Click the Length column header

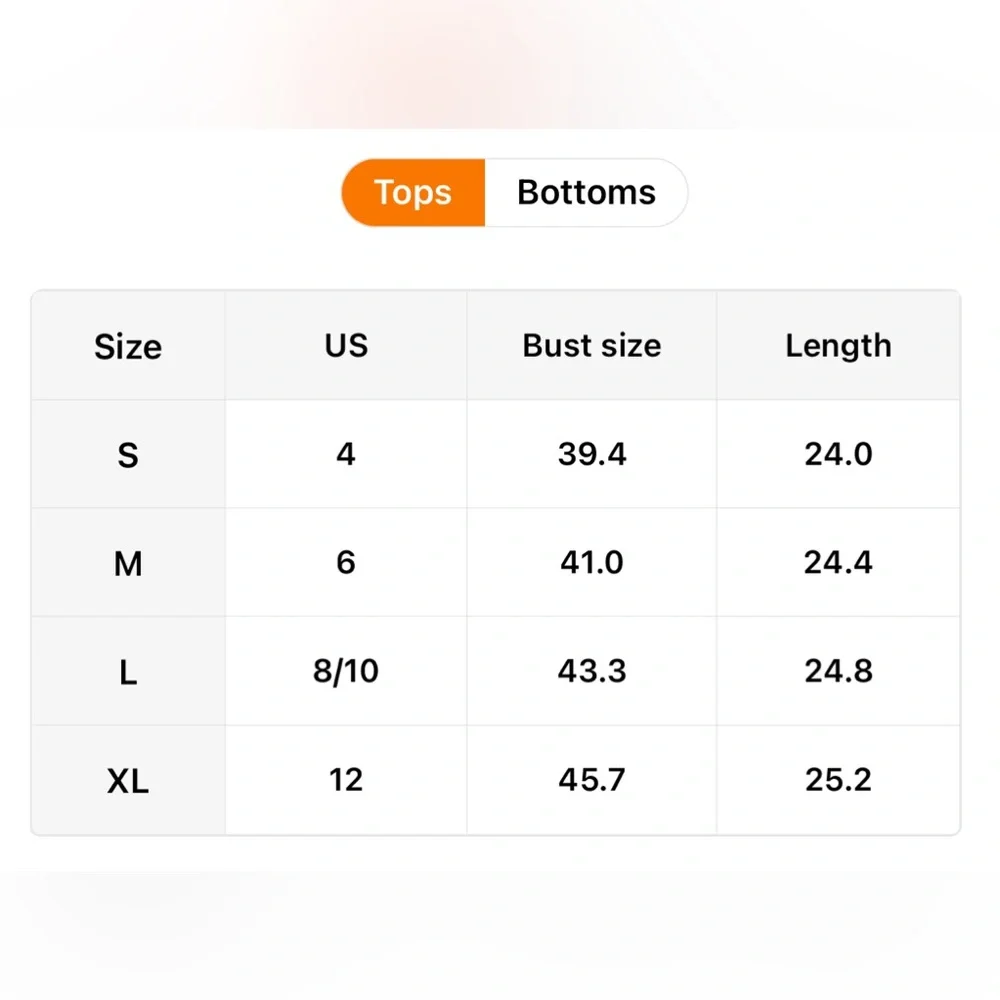838,346
